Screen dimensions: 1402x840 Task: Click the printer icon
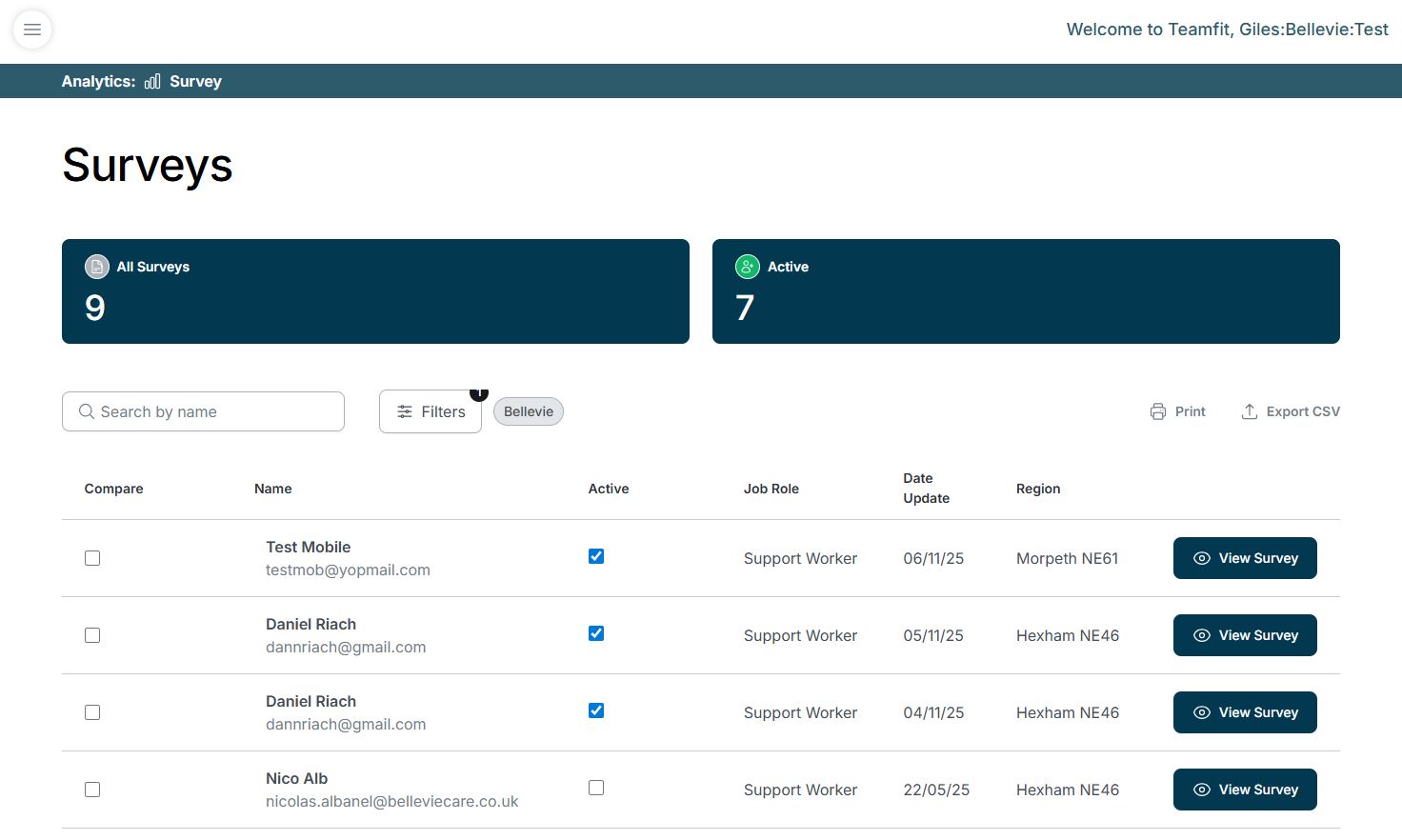pyautogui.click(x=1158, y=411)
